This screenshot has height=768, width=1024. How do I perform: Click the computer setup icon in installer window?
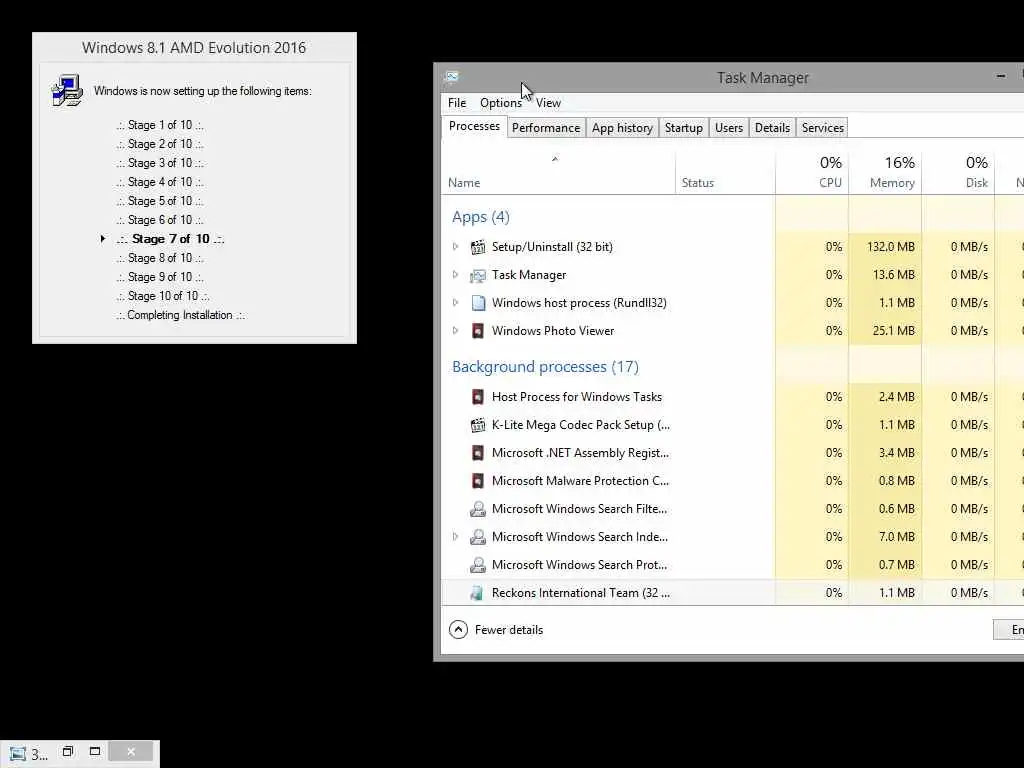pos(67,90)
